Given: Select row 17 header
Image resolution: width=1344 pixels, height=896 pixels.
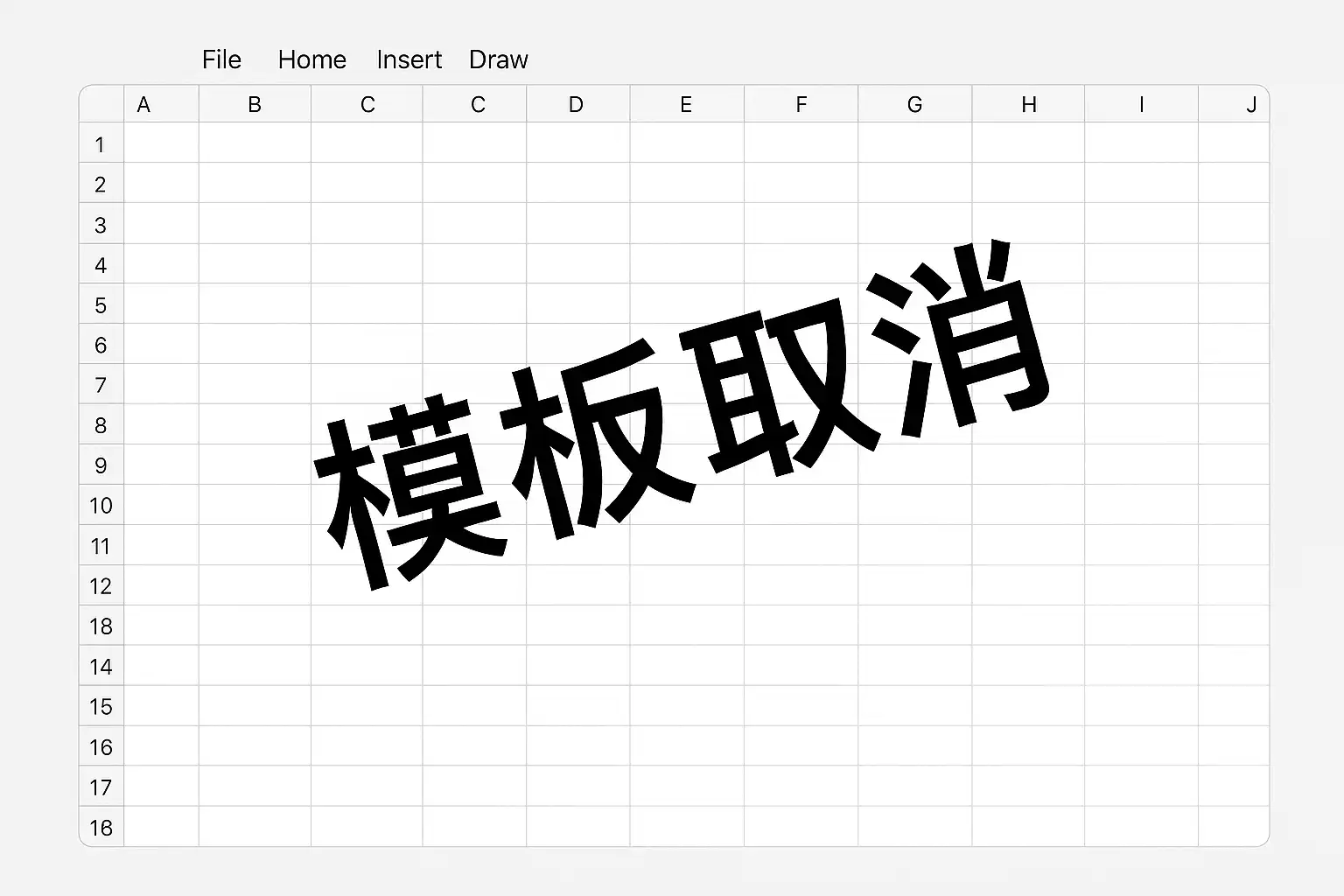Looking at the screenshot, I should 101,787.
